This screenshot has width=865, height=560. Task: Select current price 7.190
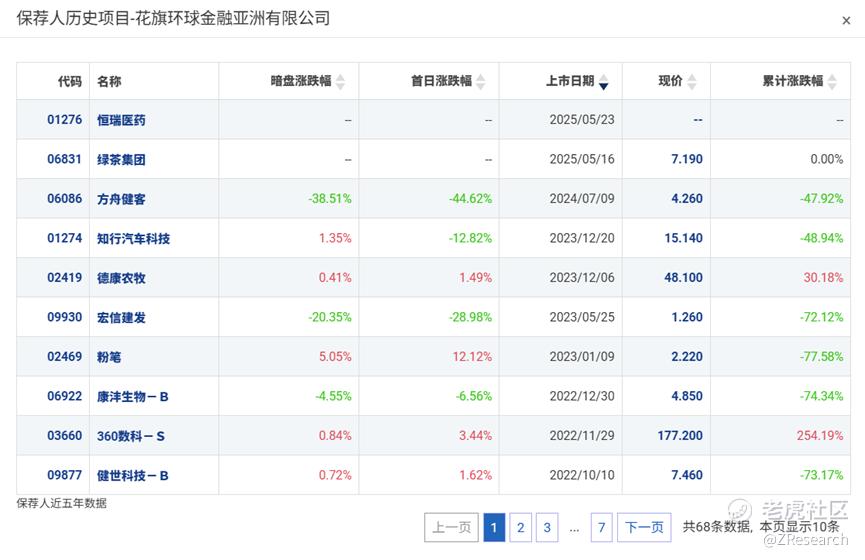[x=687, y=159]
